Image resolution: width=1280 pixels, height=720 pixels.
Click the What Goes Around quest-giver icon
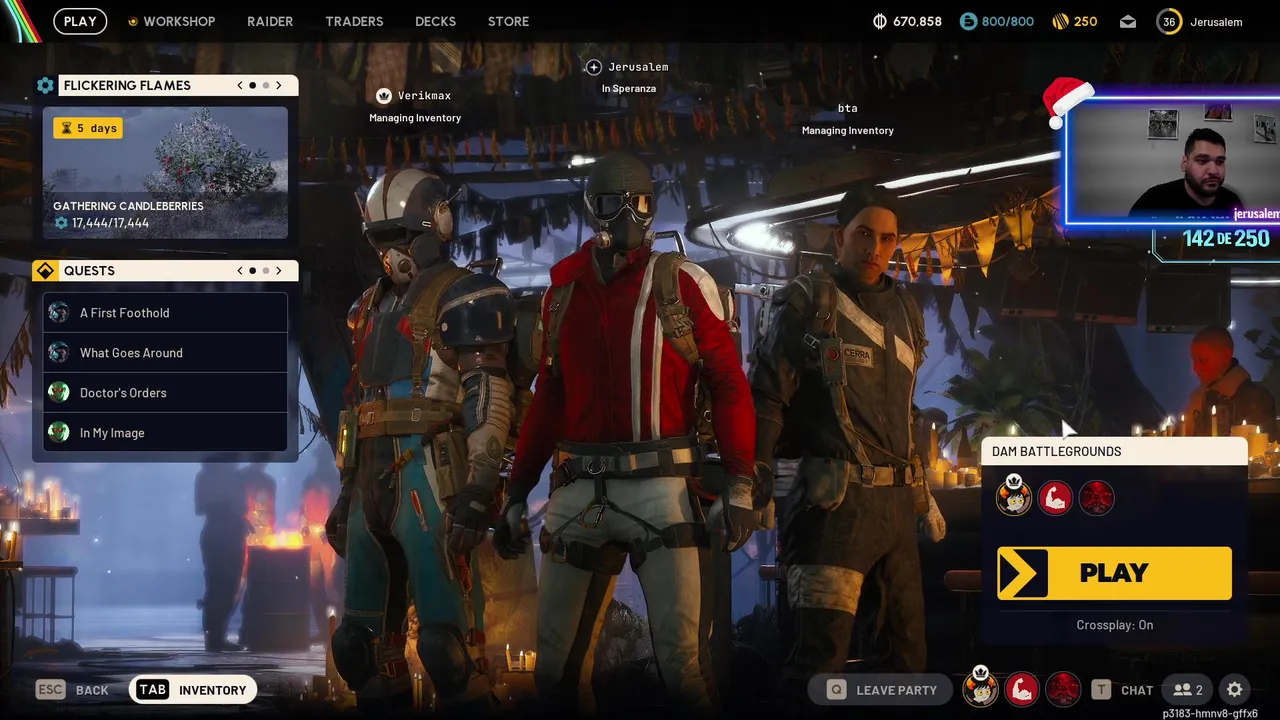tap(59, 353)
